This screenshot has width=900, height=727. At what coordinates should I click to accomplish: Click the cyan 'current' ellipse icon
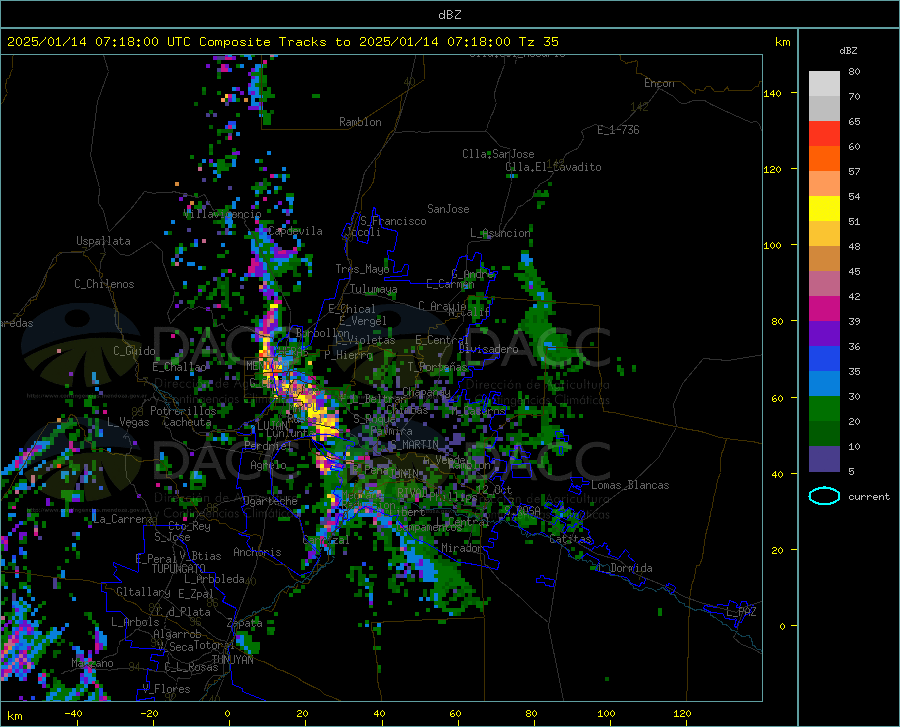point(824,496)
